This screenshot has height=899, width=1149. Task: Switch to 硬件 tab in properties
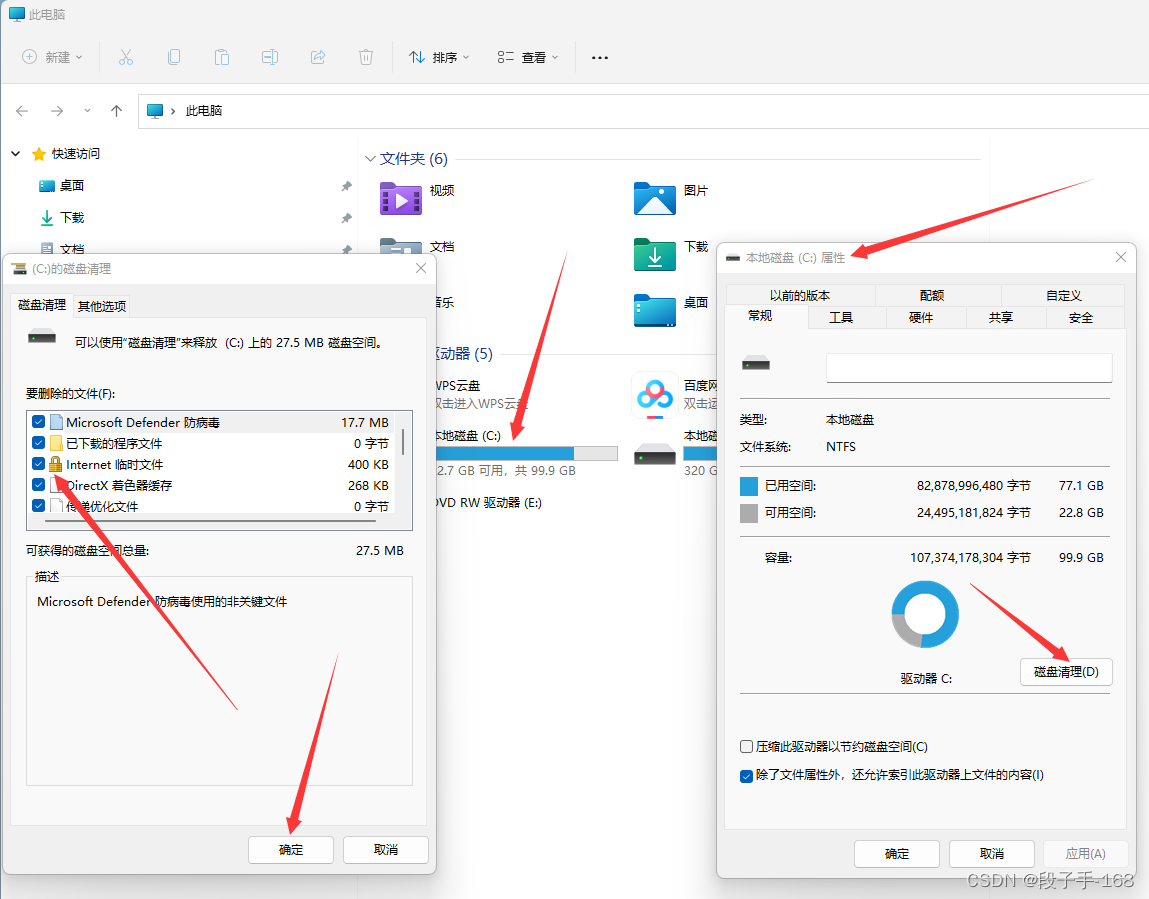tap(920, 317)
